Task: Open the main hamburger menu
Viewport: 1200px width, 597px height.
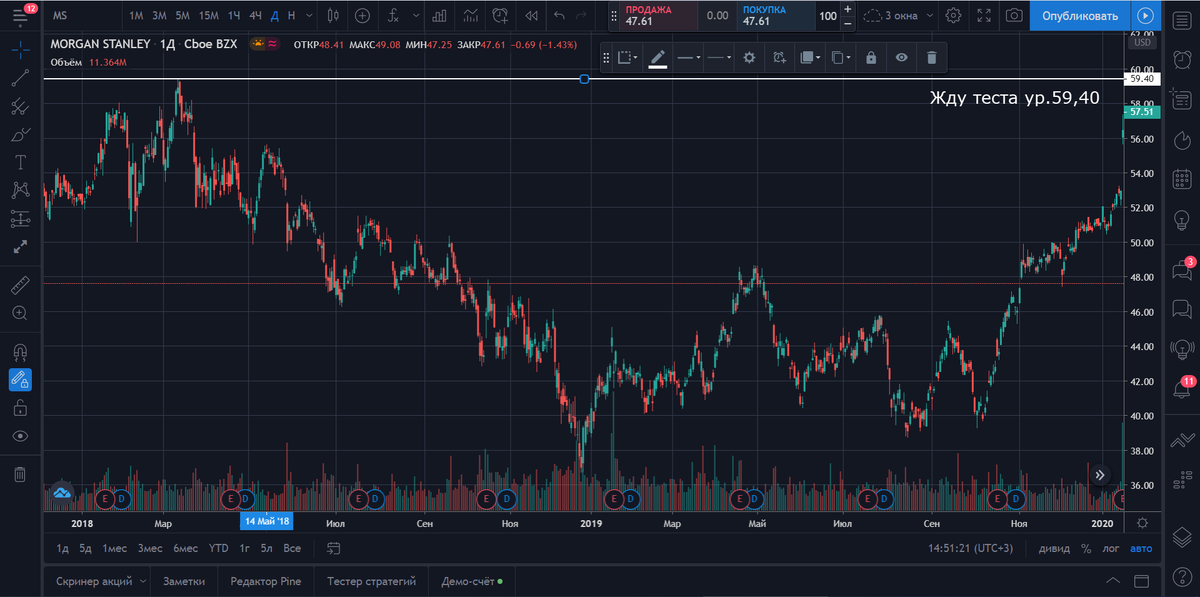Action: [x=20, y=16]
